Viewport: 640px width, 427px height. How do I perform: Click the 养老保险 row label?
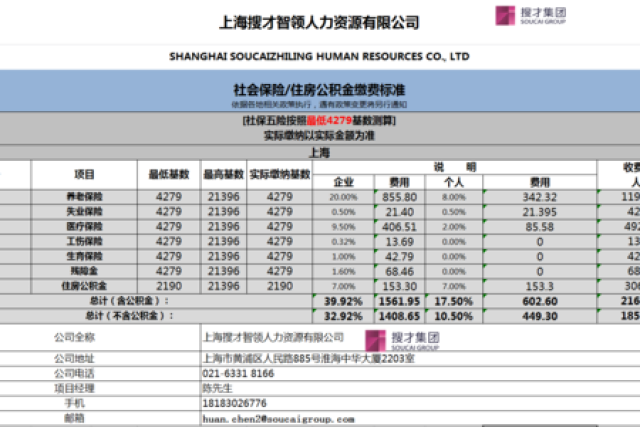tap(84, 197)
